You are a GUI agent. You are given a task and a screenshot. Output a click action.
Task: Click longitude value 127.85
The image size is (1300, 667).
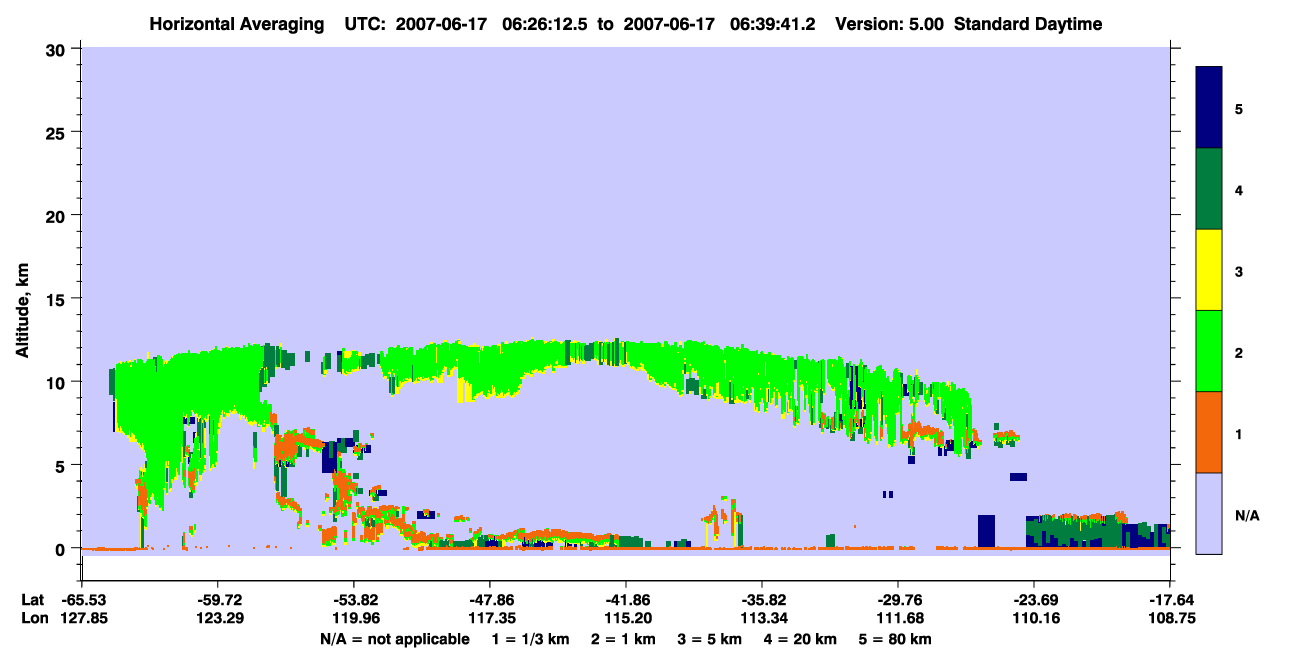point(82,619)
